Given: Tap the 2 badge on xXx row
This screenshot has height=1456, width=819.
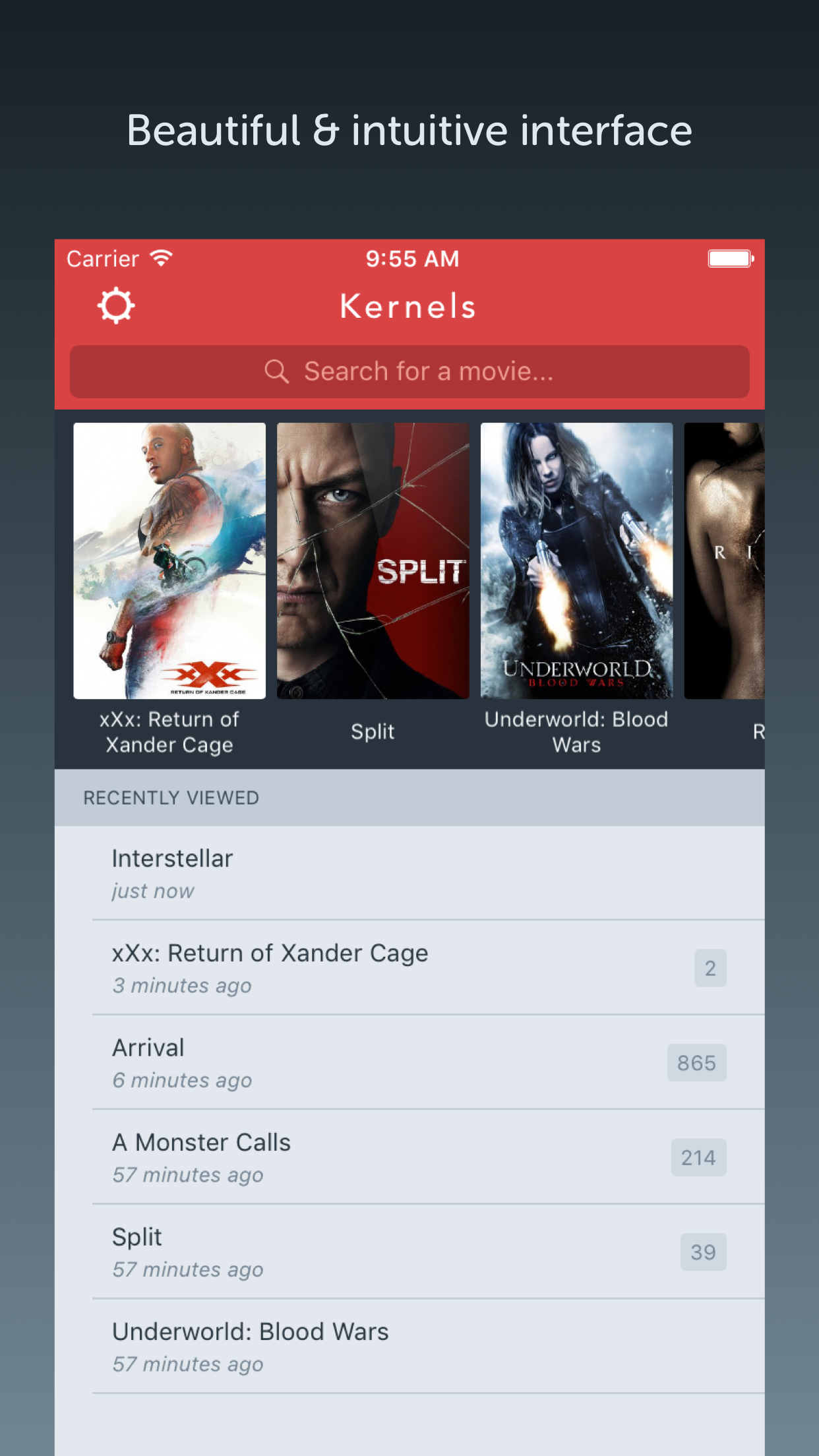Looking at the screenshot, I should (x=710, y=968).
